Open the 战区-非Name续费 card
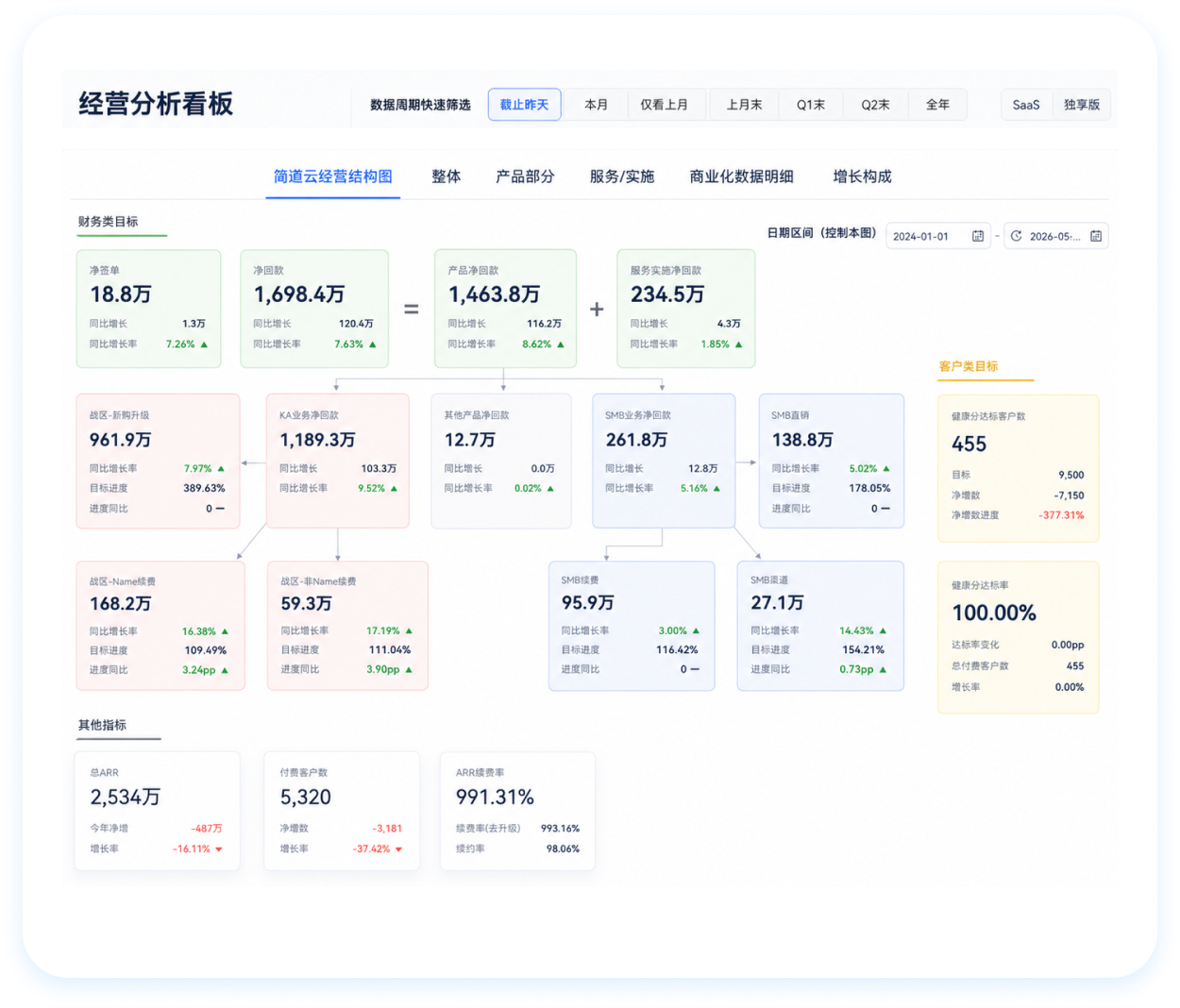 pos(347,626)
